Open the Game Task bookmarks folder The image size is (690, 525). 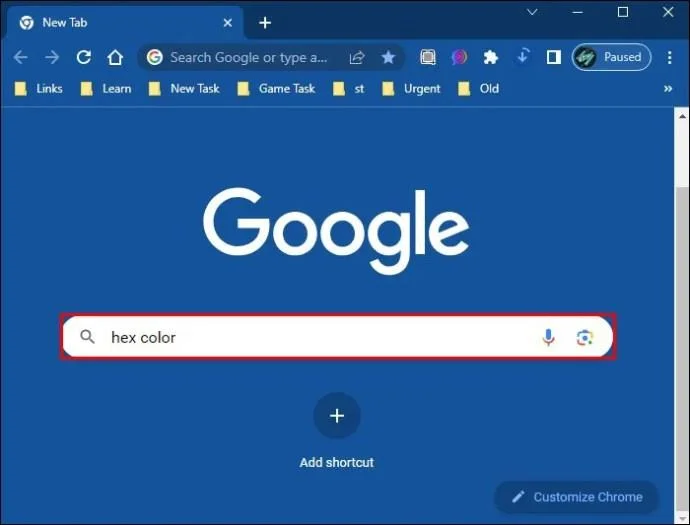pos(276,88)
